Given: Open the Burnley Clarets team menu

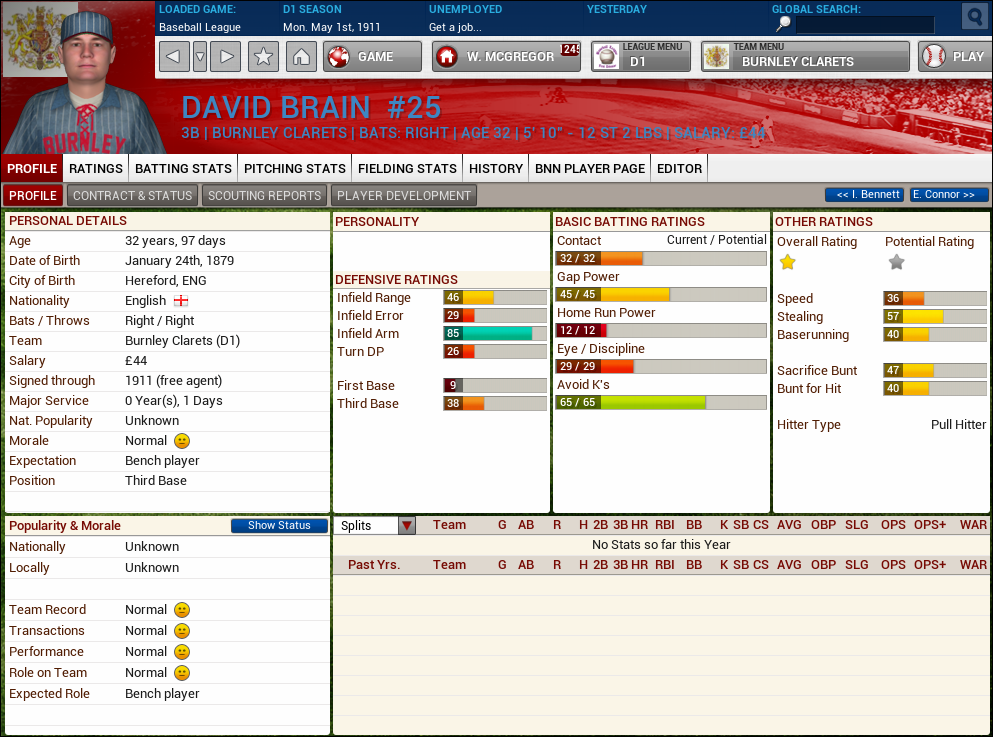Looking at the screenshot, I should pos(805,57).
